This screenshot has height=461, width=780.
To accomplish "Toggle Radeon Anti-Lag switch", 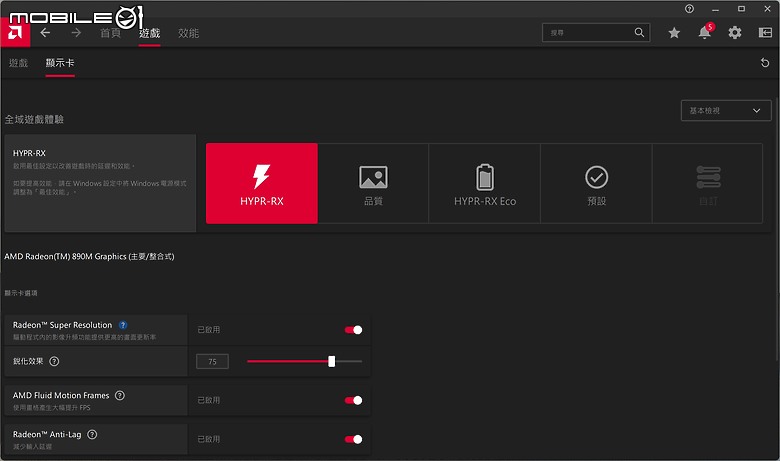I will (x=353, y=439).
